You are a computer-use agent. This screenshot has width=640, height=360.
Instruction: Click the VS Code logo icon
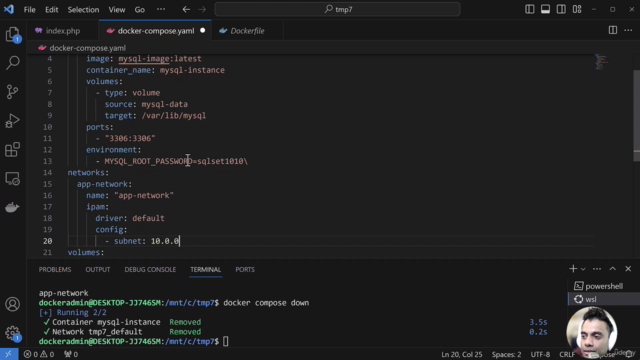[9, 9]
